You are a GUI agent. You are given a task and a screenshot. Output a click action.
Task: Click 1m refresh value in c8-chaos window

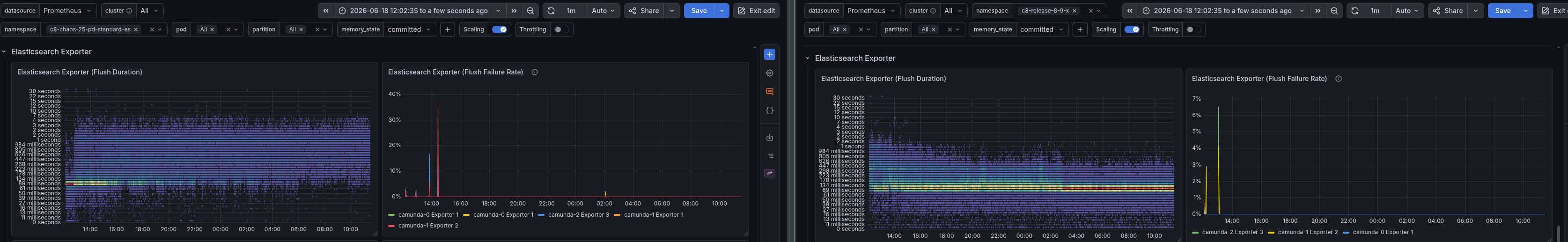click(x=571, y=11)
